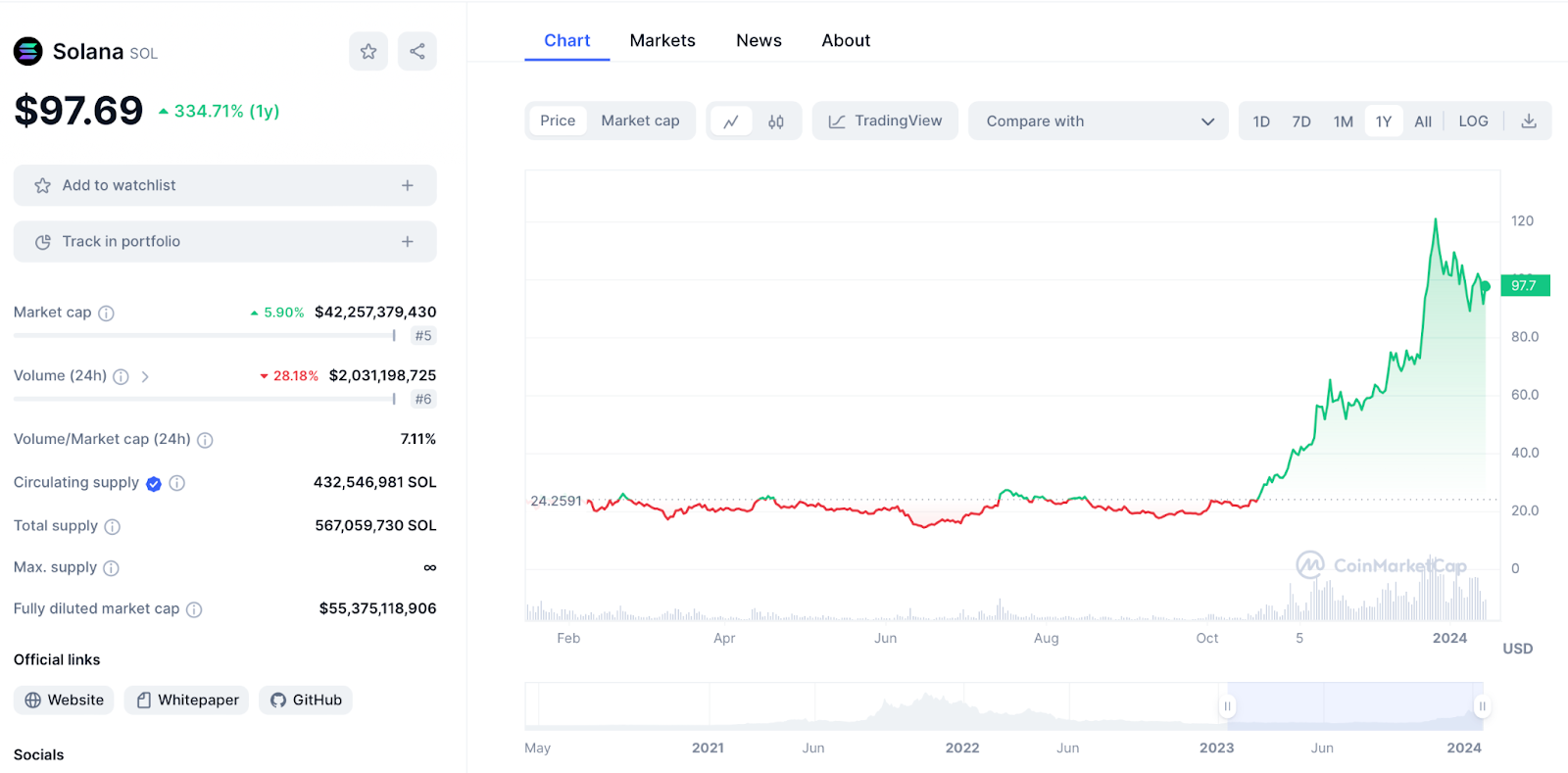
Task: Open Total supply info icon
Action: coord(112,526)
